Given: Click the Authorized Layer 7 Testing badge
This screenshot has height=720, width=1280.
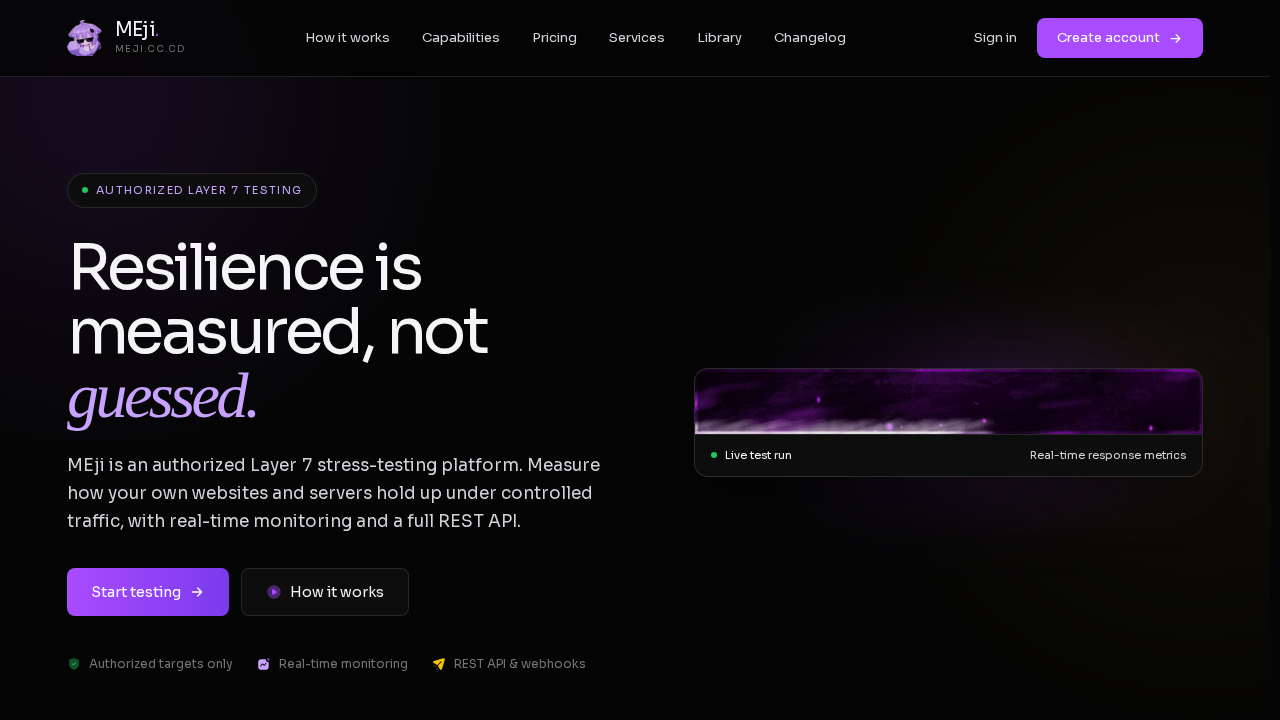Looking at the screenshot, I should 192,190.
